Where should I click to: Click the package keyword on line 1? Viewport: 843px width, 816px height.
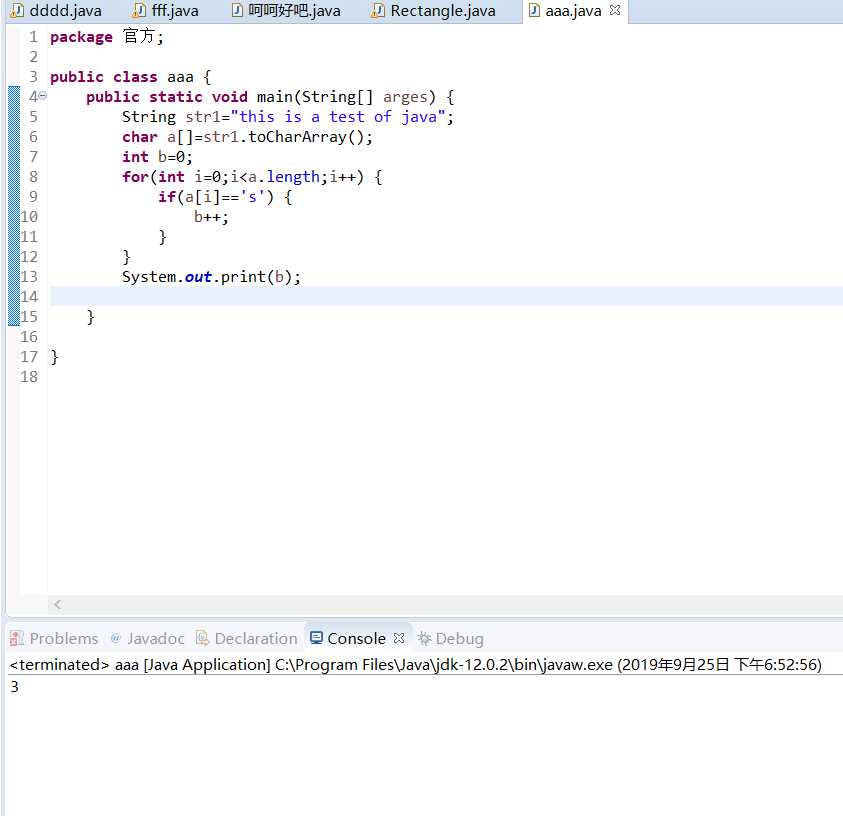tap(81, 37)
